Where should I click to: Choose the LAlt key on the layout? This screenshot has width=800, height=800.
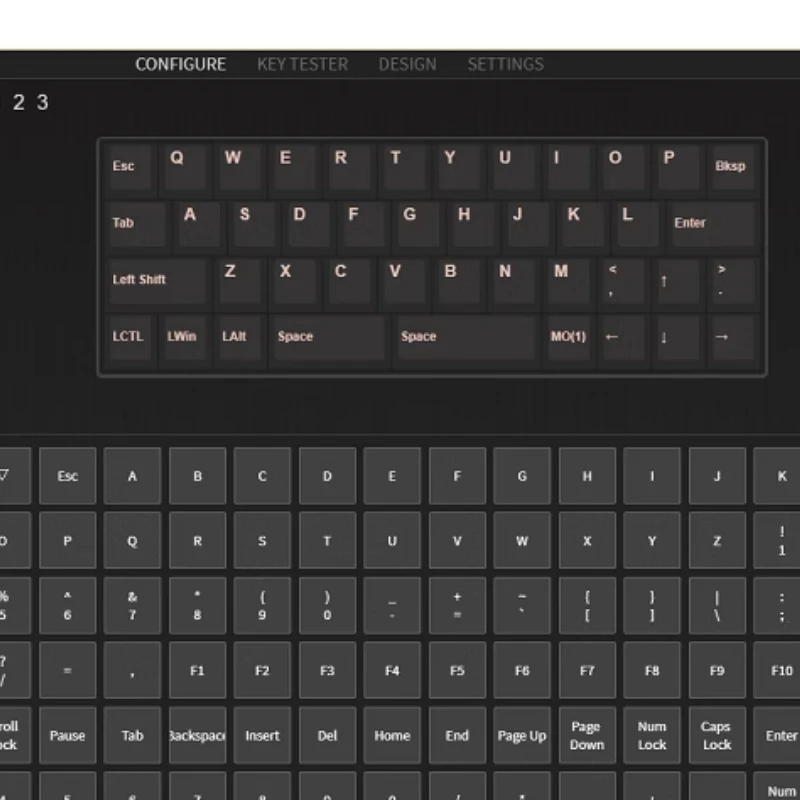[240, 338]
